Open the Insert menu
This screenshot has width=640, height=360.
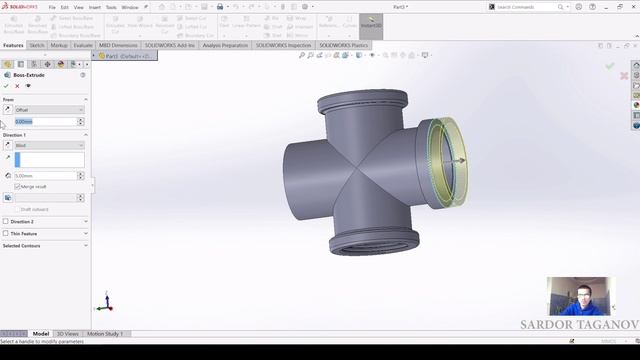click(95, 7)
